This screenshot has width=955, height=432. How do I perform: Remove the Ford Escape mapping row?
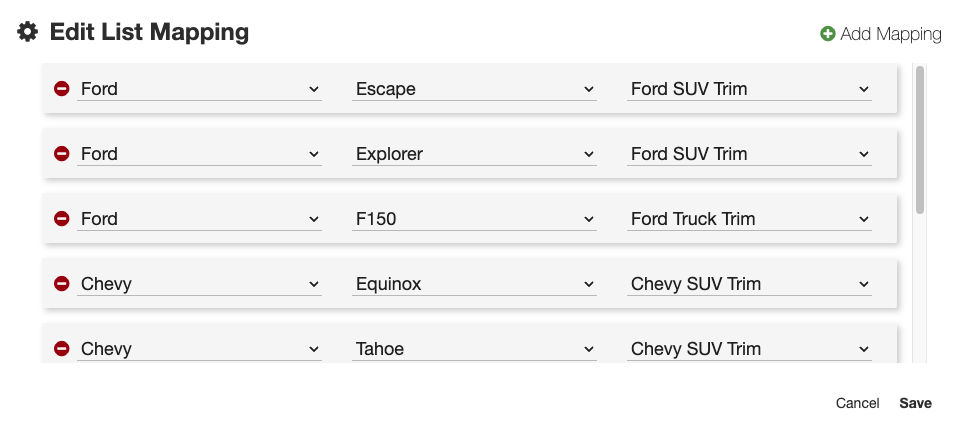pyautogui.click(x=61, y=89)
